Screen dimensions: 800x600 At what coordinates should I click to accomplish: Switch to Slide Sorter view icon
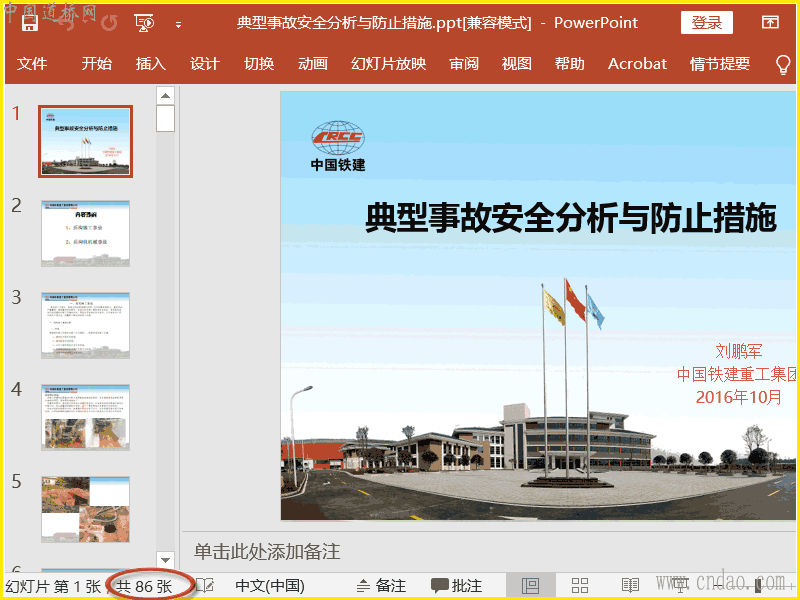pyautogui.click(x=580, y=585)
